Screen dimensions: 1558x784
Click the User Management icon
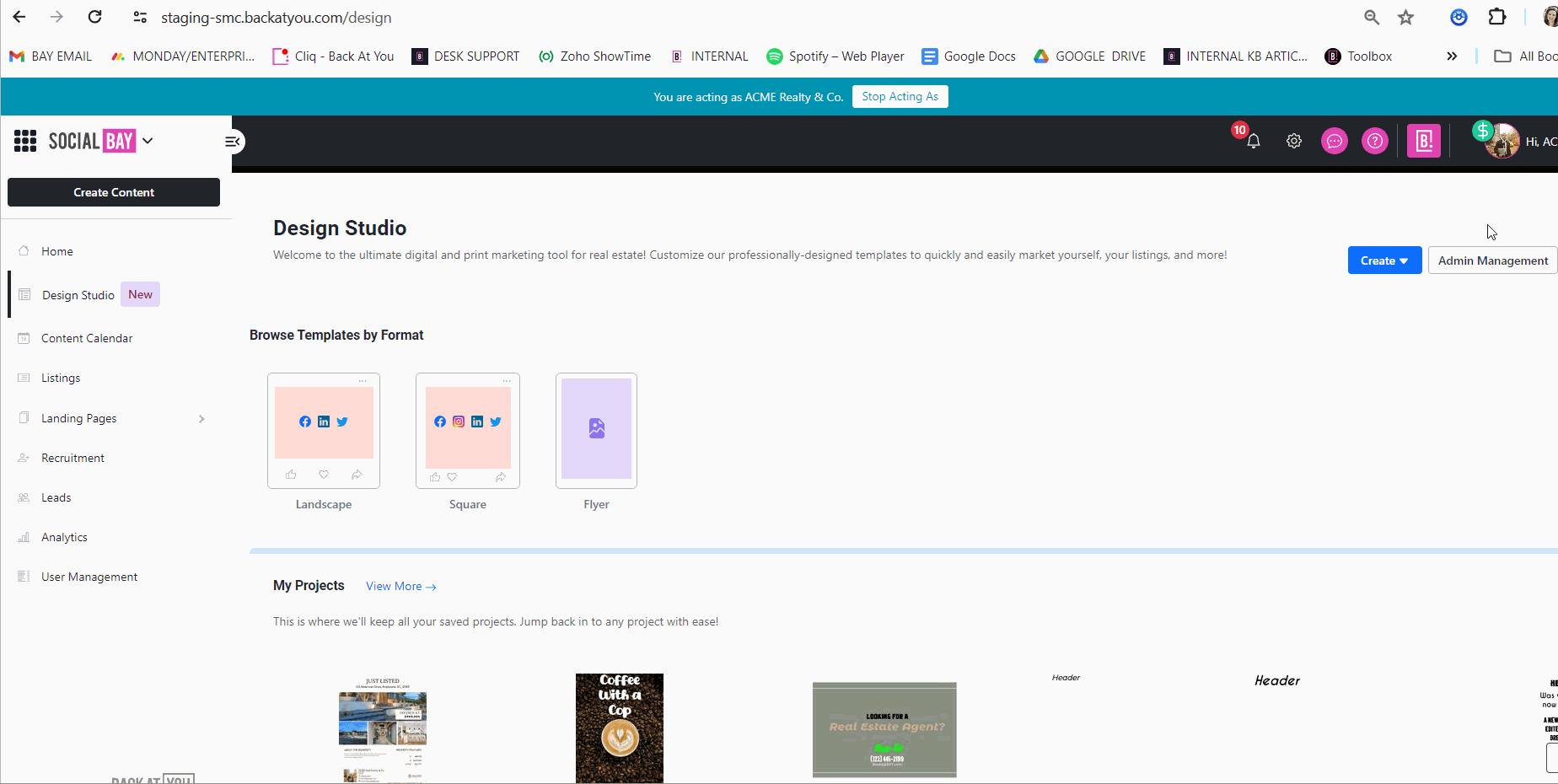pos(24,577)
